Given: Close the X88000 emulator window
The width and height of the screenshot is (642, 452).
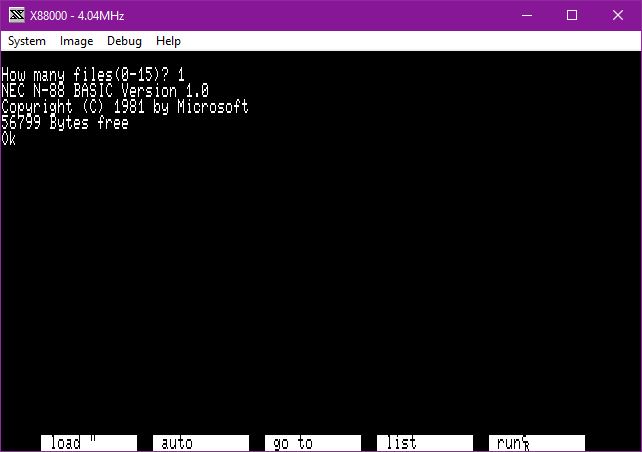Looking at the screenshot, I should (x=618, y=16).
